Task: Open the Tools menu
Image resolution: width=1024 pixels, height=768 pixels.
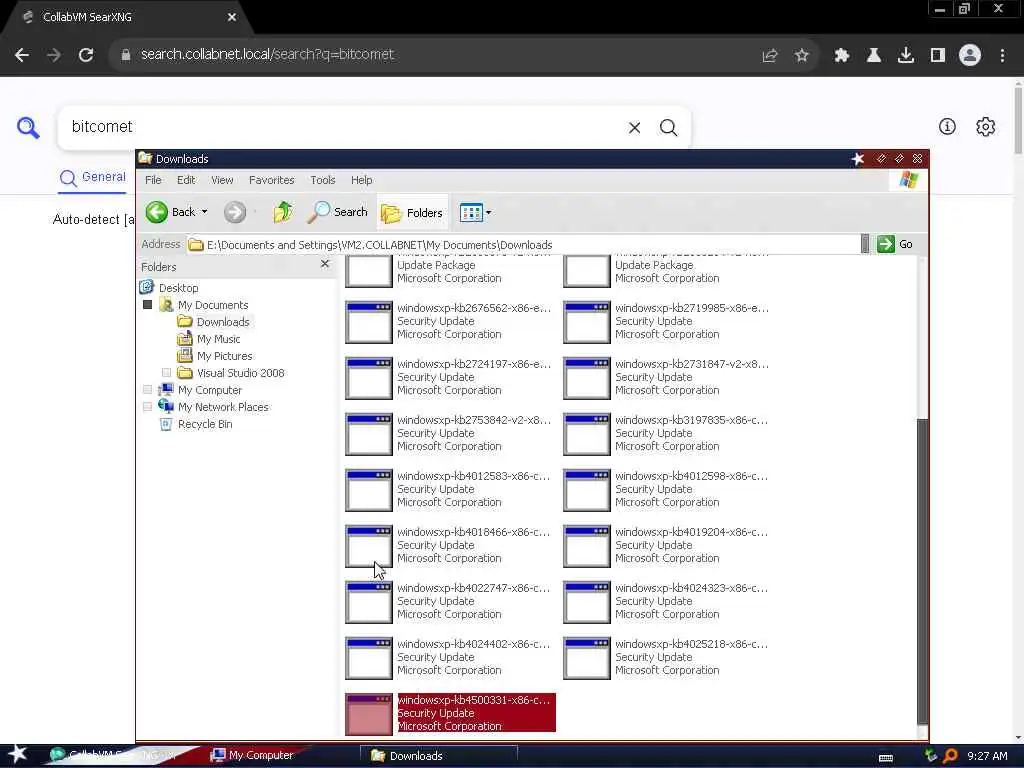Action: [x=323, y=180]
